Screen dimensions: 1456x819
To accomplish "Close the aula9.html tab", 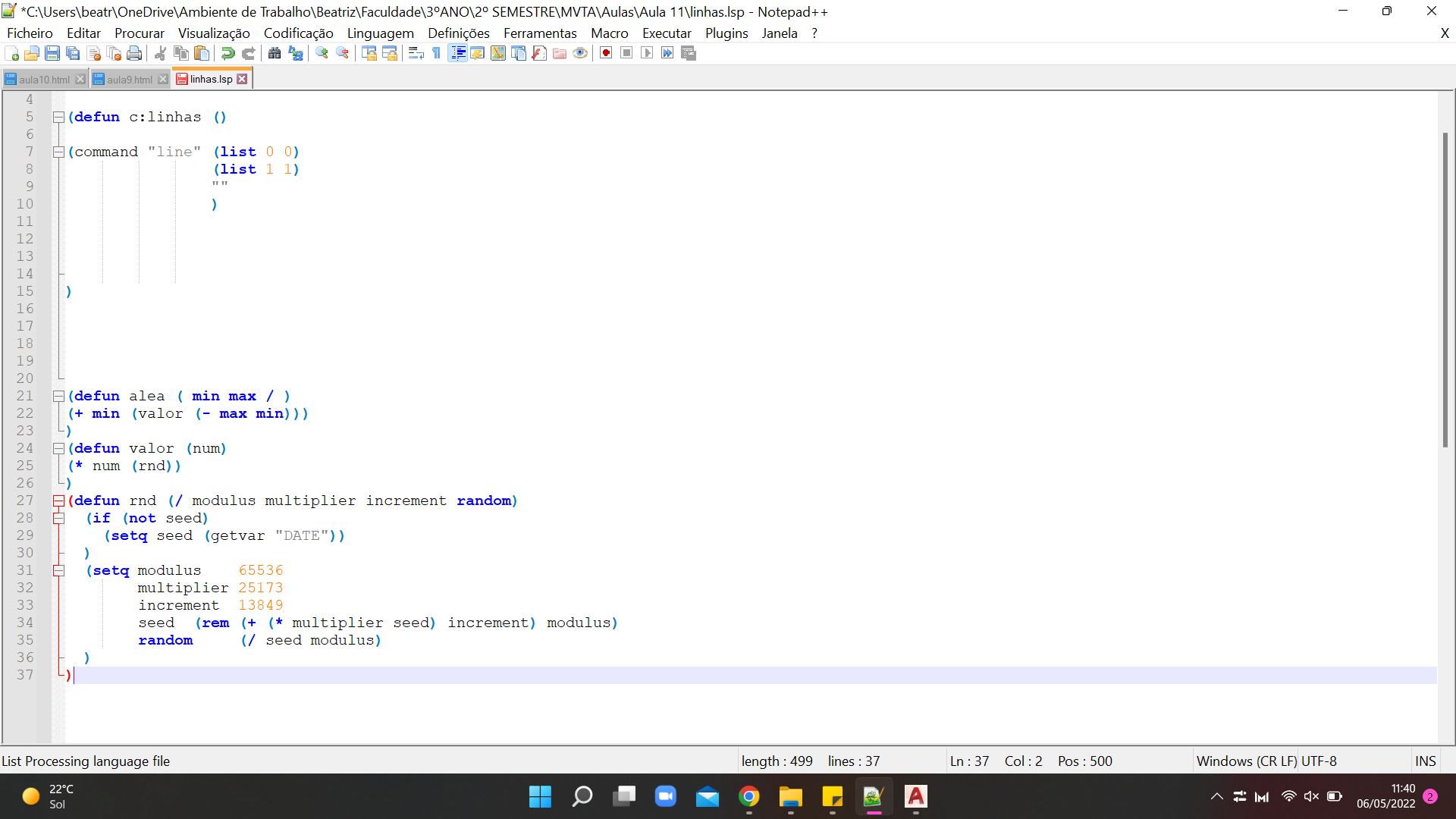I will point(163,80).
